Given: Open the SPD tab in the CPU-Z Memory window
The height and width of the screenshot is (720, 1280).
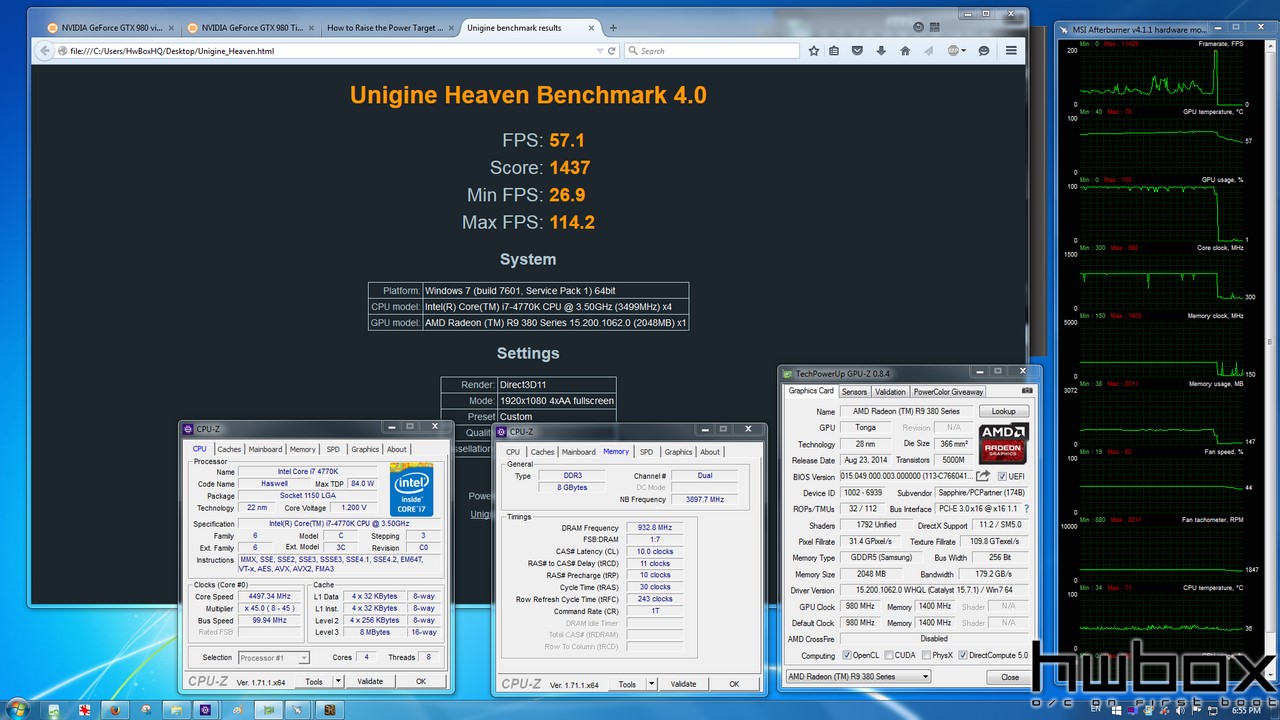Looking at the screenshot, I should coord(646,452).
